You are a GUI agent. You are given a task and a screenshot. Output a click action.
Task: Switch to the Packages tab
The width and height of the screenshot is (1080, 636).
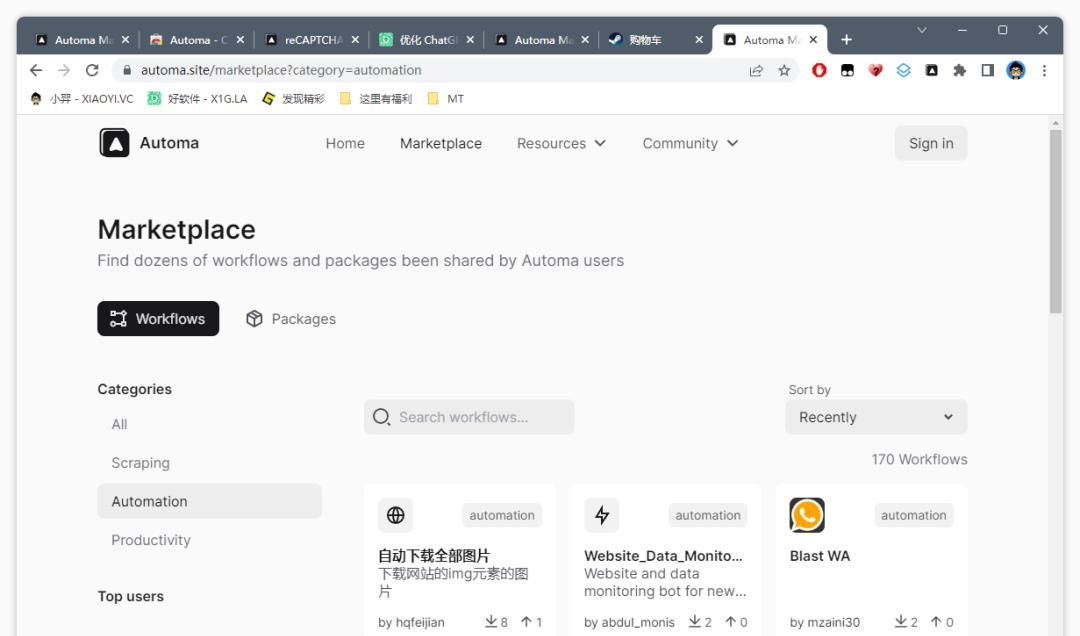[x=291, y=319]
